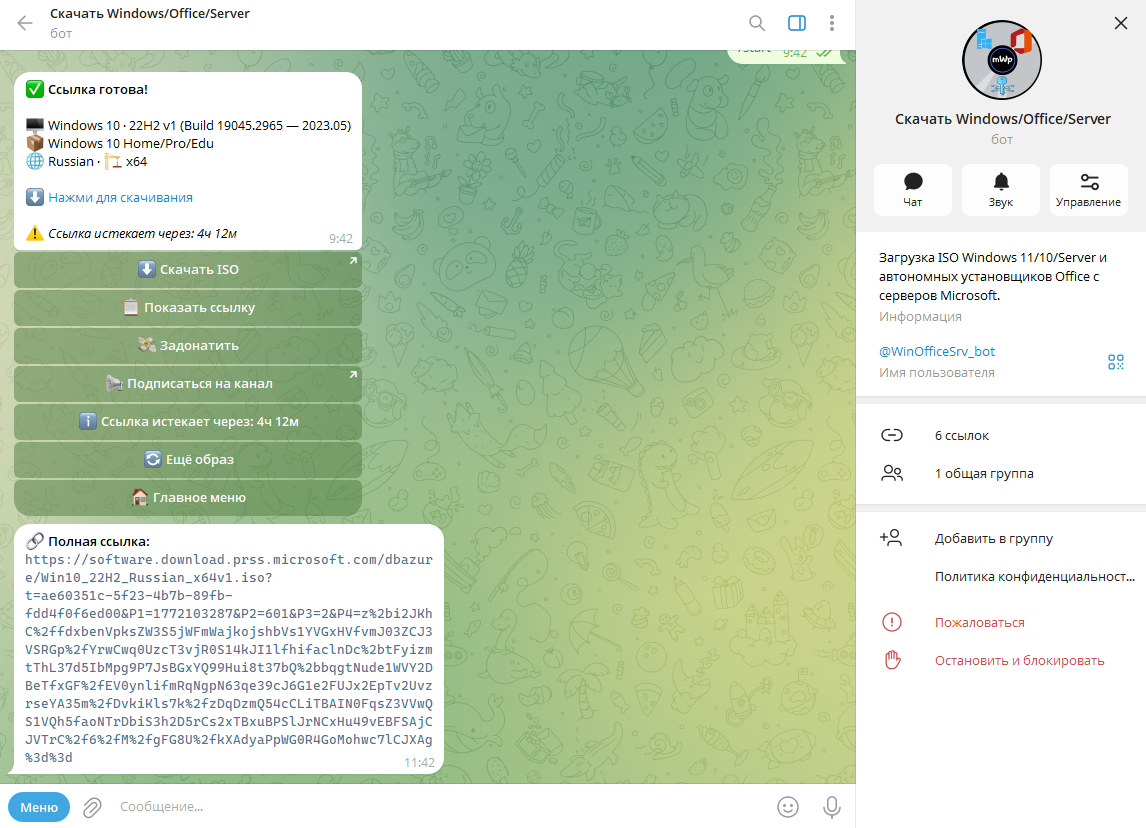Select Добавить в группу option
The width and height of the screenshot is (1146, 828).
[x=1001, y=539]
